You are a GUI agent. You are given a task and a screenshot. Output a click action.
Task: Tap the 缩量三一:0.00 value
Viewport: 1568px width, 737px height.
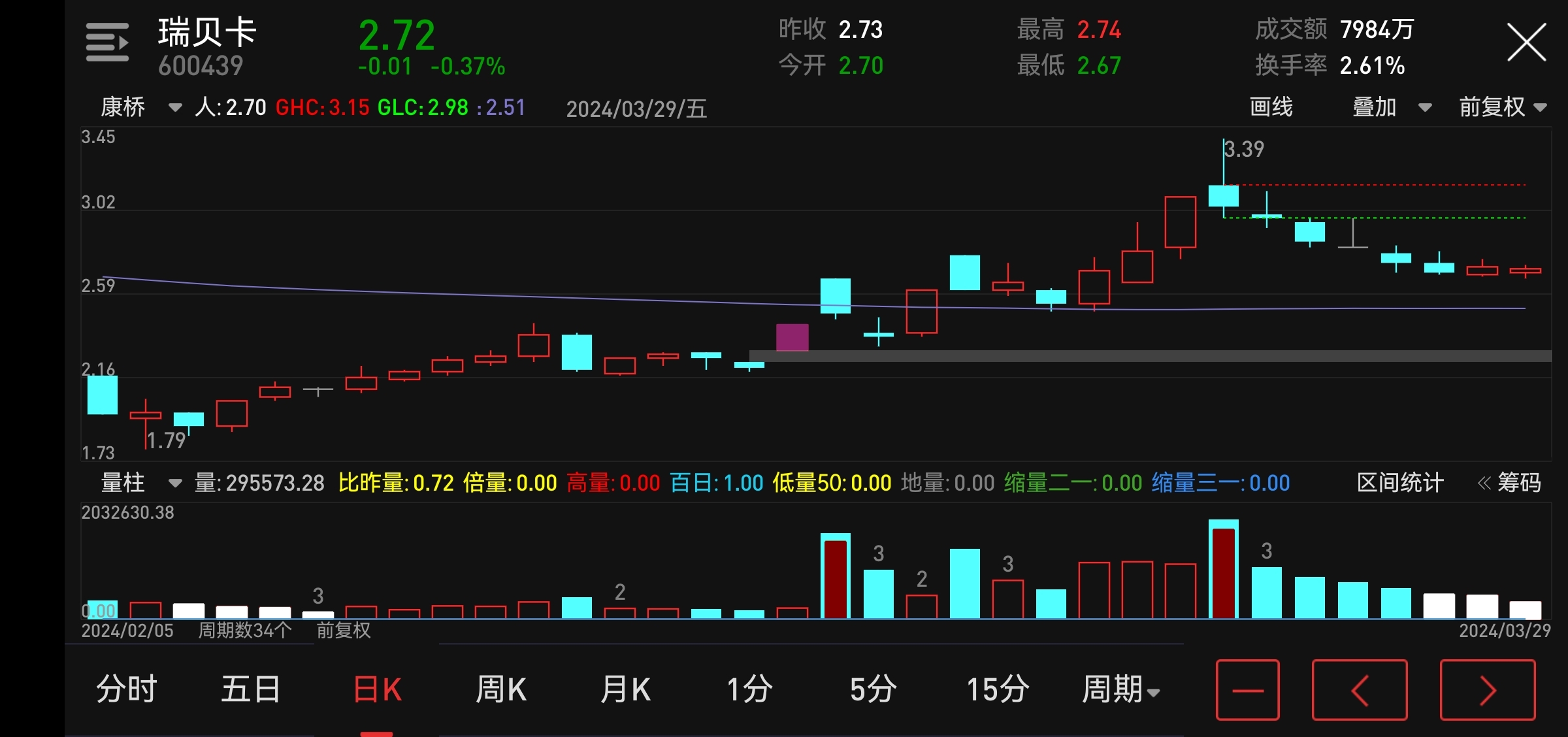pos(1220,483)
